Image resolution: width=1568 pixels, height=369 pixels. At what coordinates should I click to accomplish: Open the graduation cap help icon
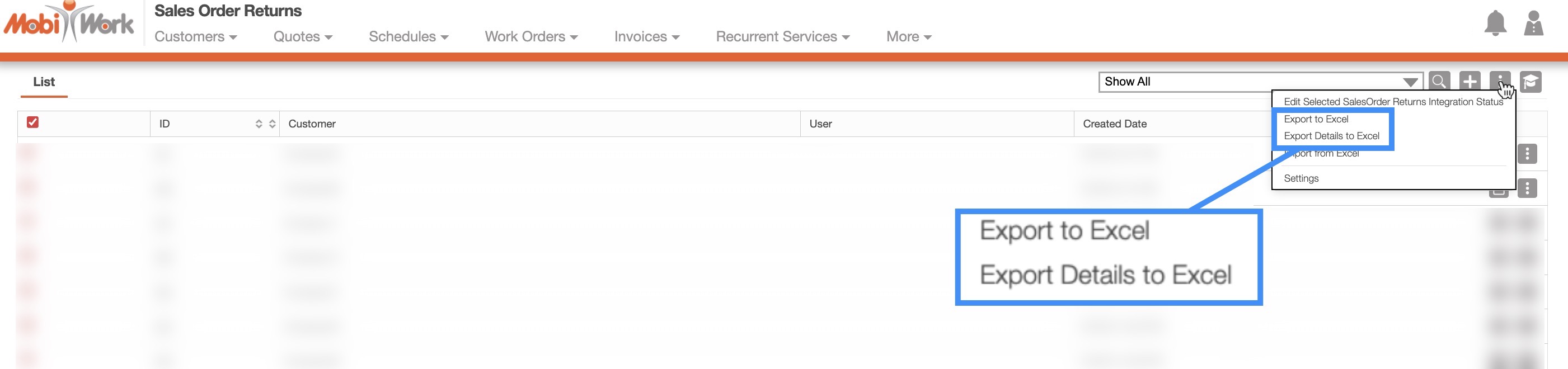pos(1531,82)
